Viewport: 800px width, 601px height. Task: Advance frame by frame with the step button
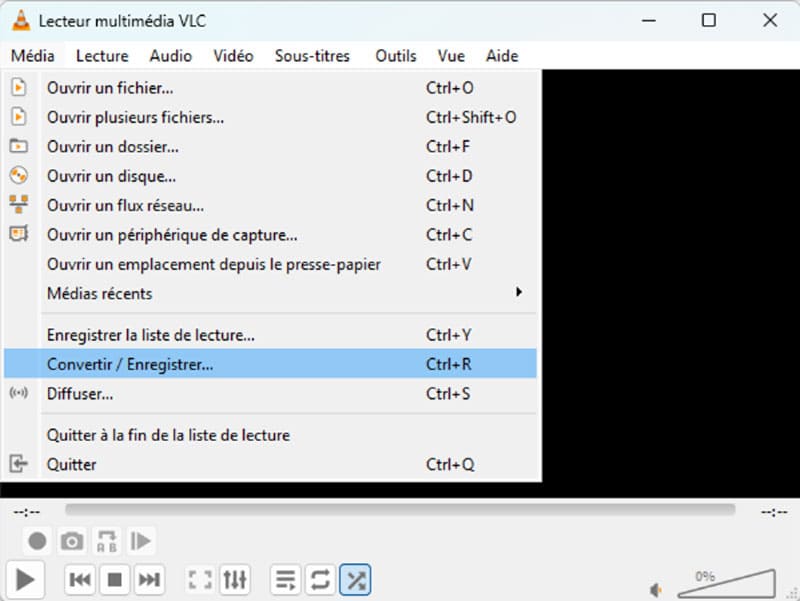(x=141, y=541)
